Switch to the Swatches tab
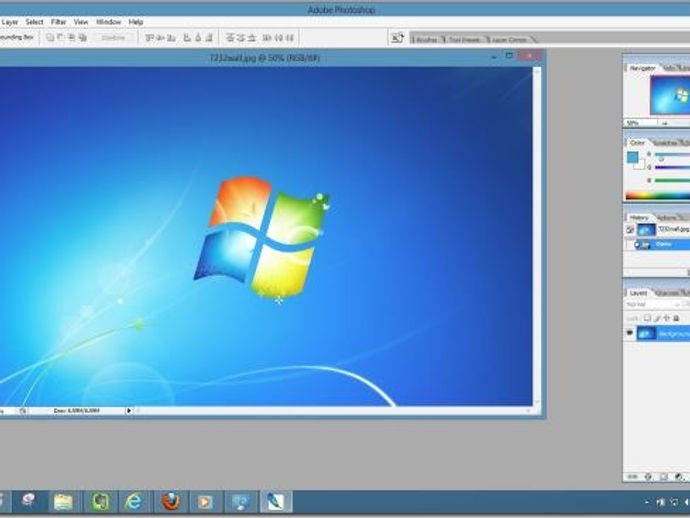The image size is (690, 518). (665, 143)
